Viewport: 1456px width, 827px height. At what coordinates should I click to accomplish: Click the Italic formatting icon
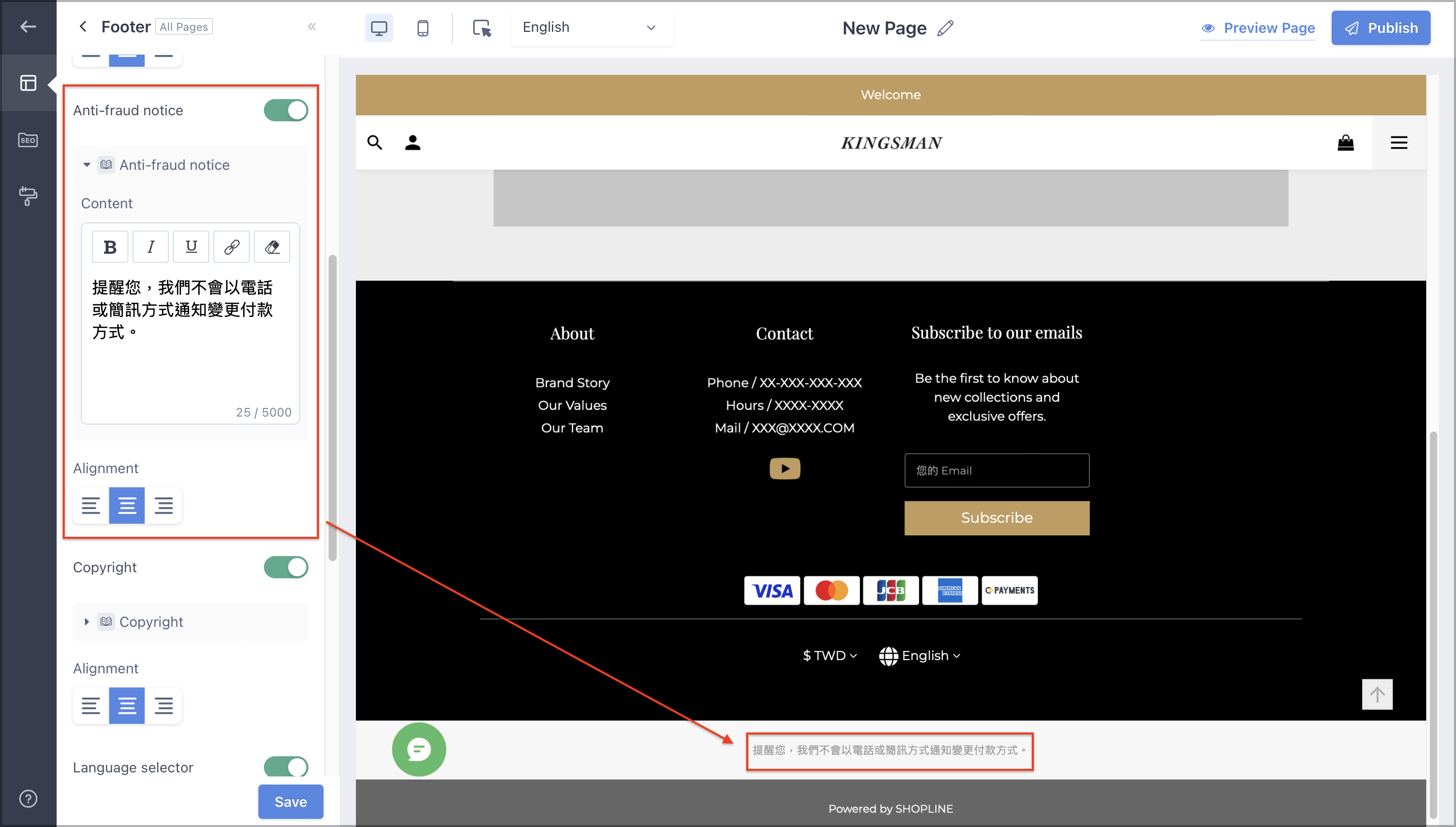coord(150,247)
